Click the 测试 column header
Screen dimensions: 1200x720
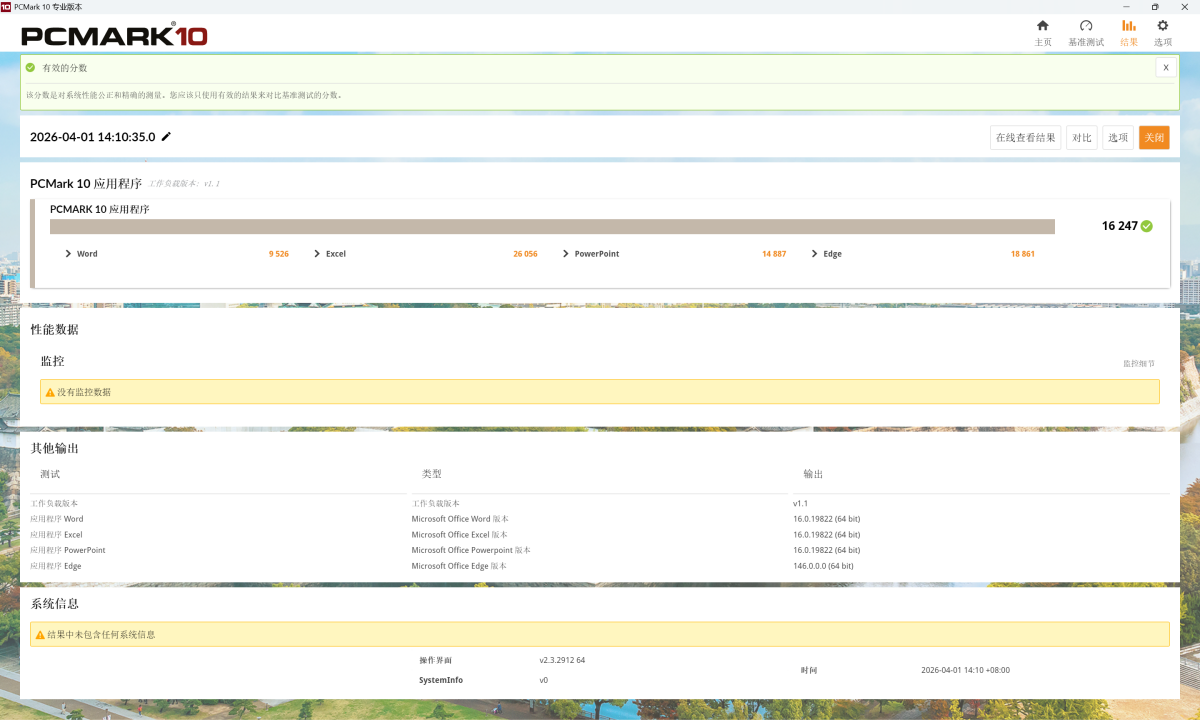[x=50, y=474]
